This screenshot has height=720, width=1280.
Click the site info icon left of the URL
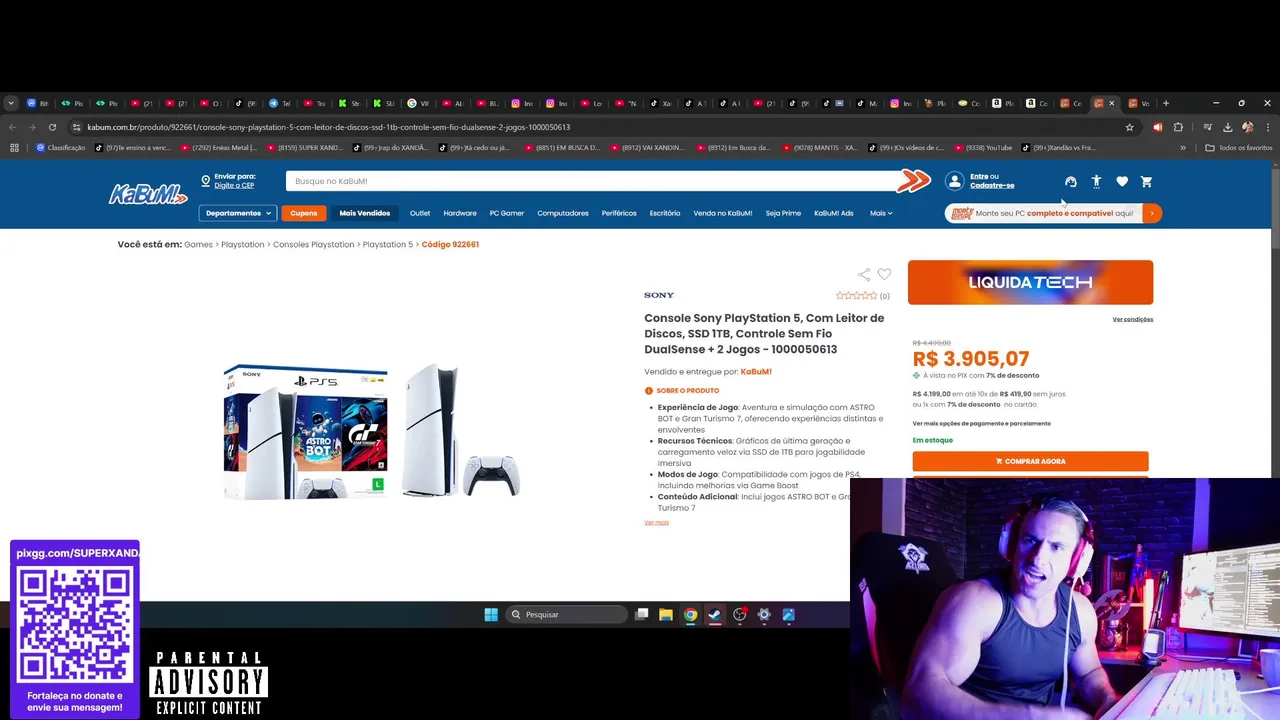(x=76, y=127)
